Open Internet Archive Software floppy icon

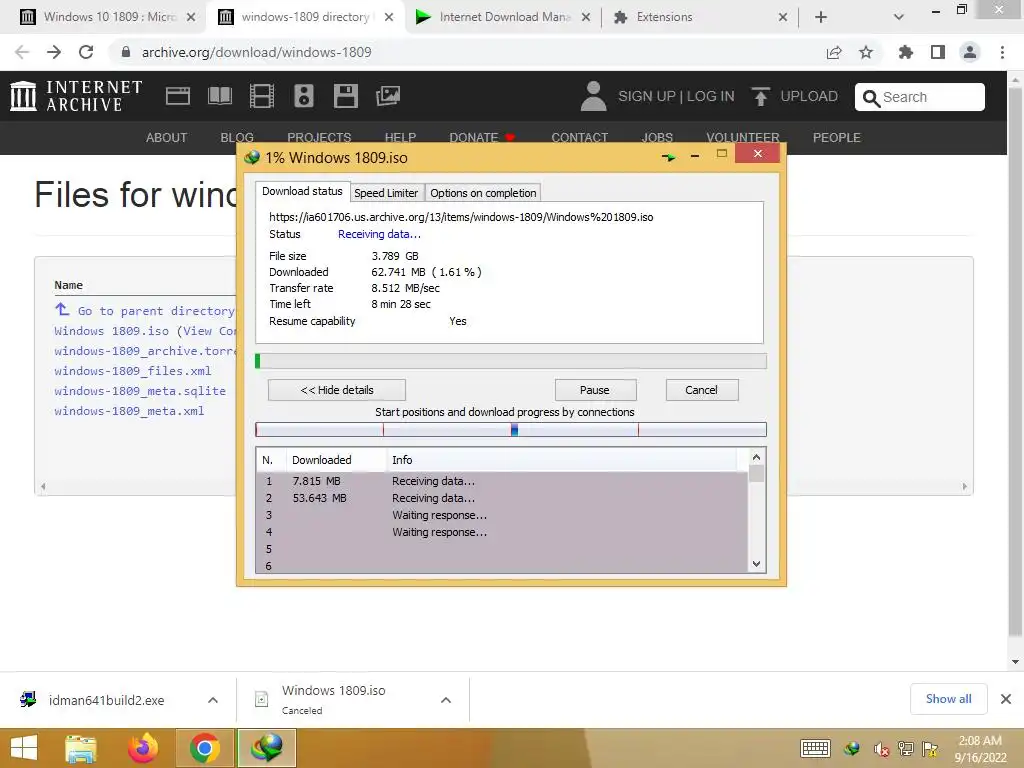click(345, 96)
